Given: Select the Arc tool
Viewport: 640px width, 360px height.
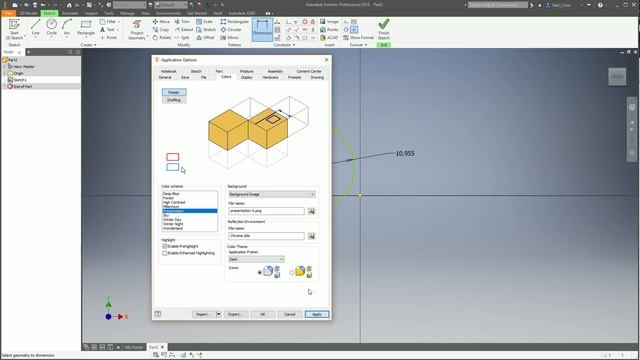Looking at the screenshot, I should point(67,28).
